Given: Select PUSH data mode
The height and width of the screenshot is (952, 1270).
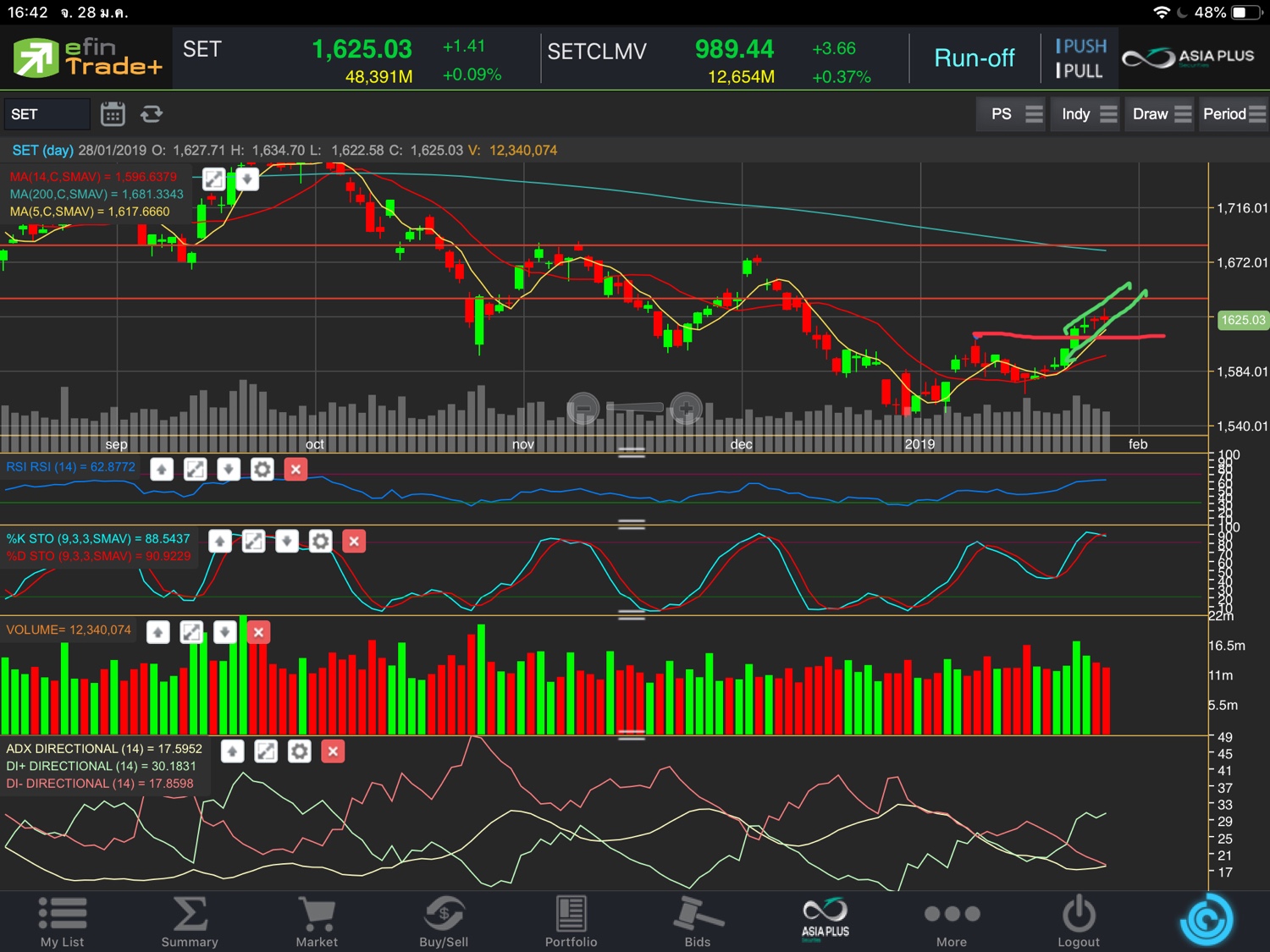Looking at the screenshot, I should [1080, 47].
